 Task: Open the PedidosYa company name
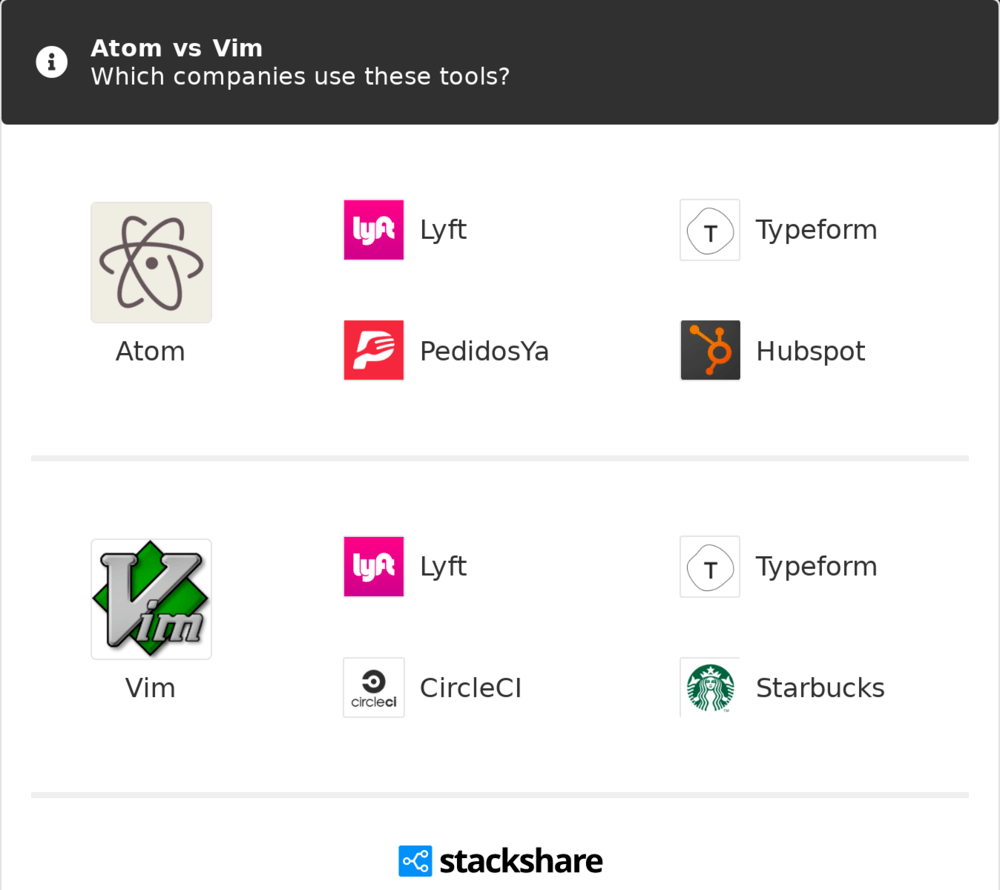484,351
